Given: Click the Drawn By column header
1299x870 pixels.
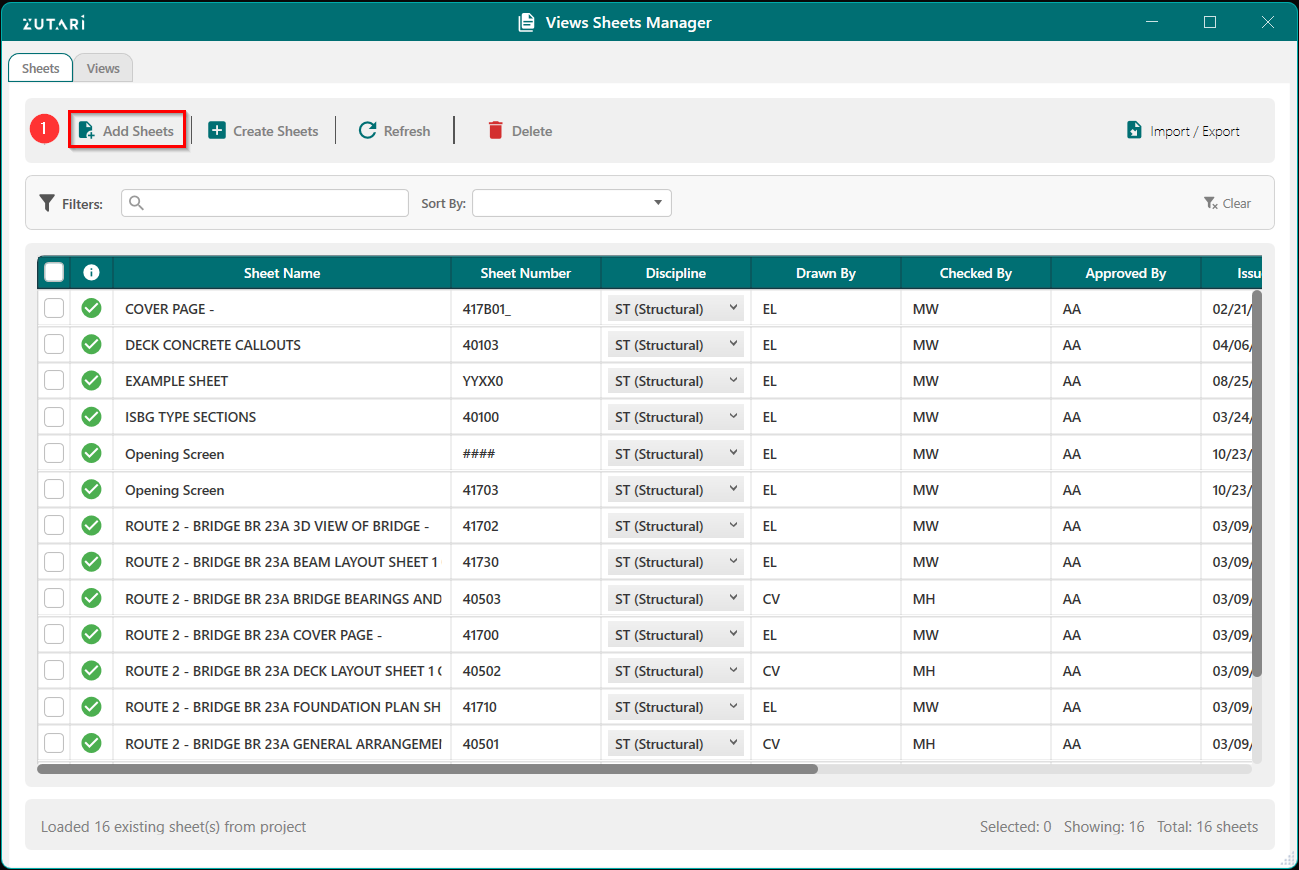Looking at the screenshot, I should pyautogui.click(x=825, y=273).
